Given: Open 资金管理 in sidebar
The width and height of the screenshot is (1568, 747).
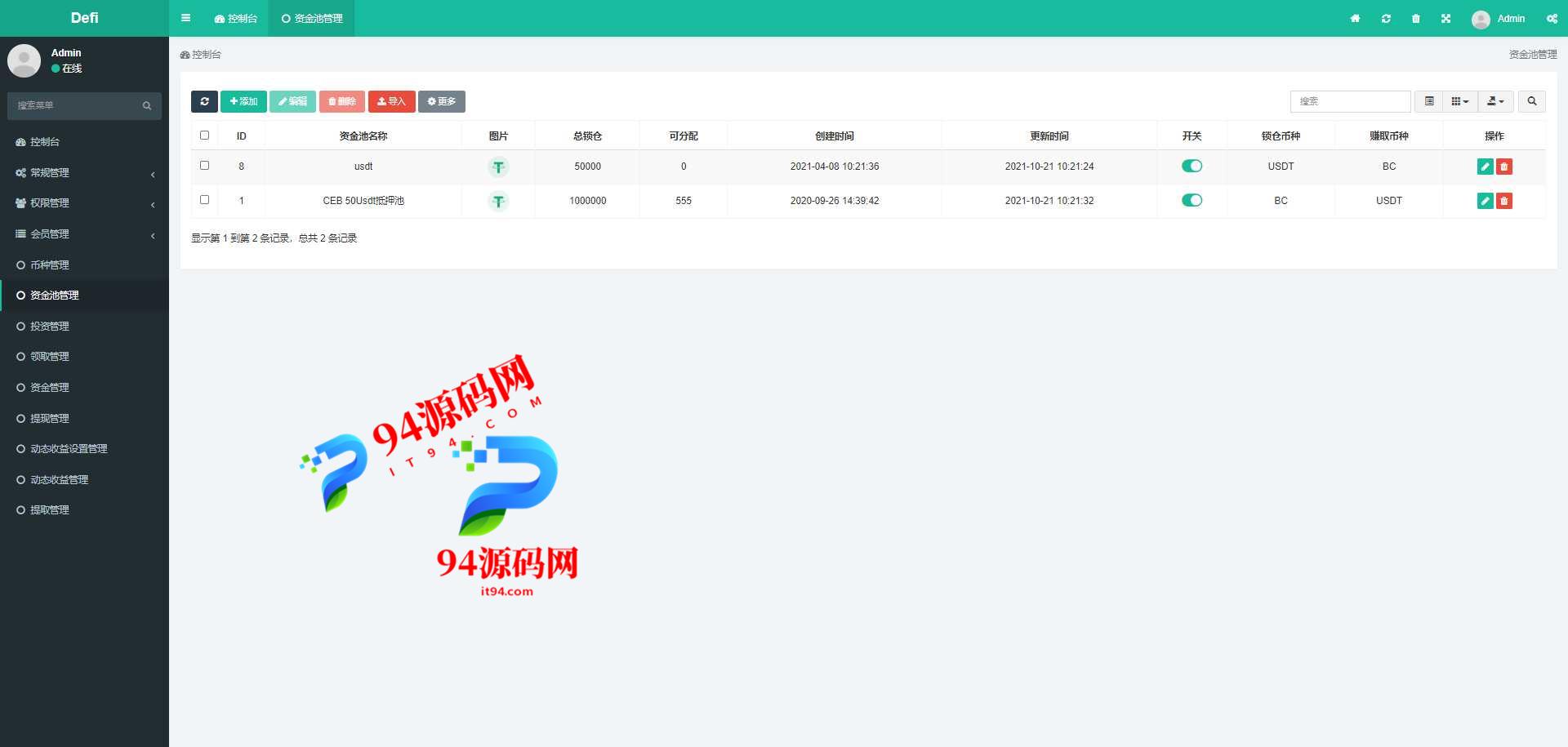Looking at the screenshot, I should click(x=84, y=387).
